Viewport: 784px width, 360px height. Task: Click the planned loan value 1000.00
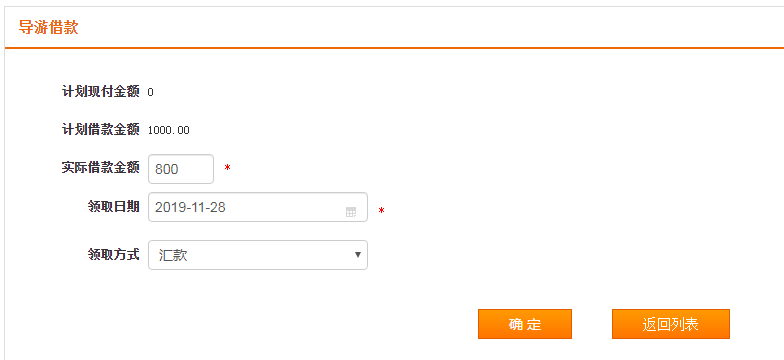[168, 130]
